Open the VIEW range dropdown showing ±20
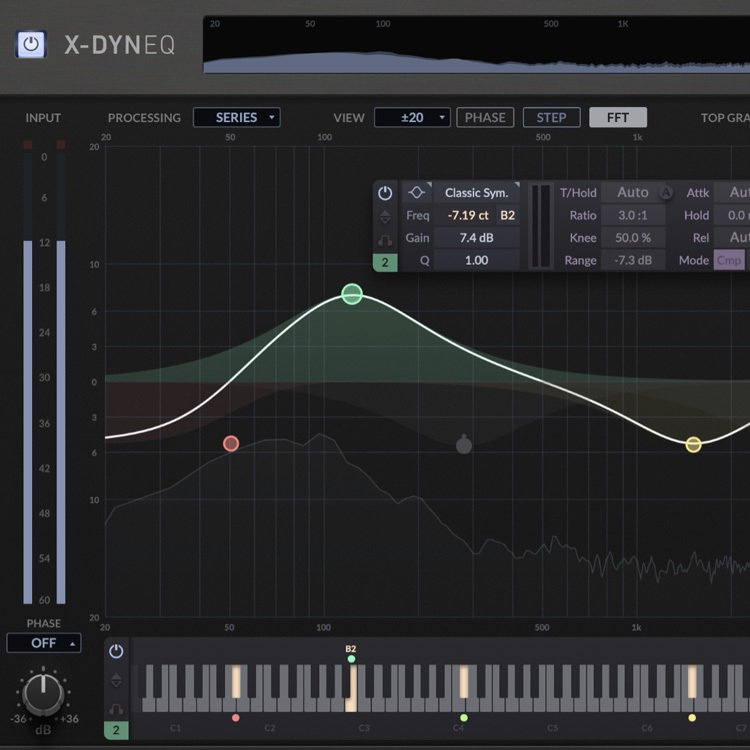The width and height of the screenshot is (750, 750). pos(412,117)
